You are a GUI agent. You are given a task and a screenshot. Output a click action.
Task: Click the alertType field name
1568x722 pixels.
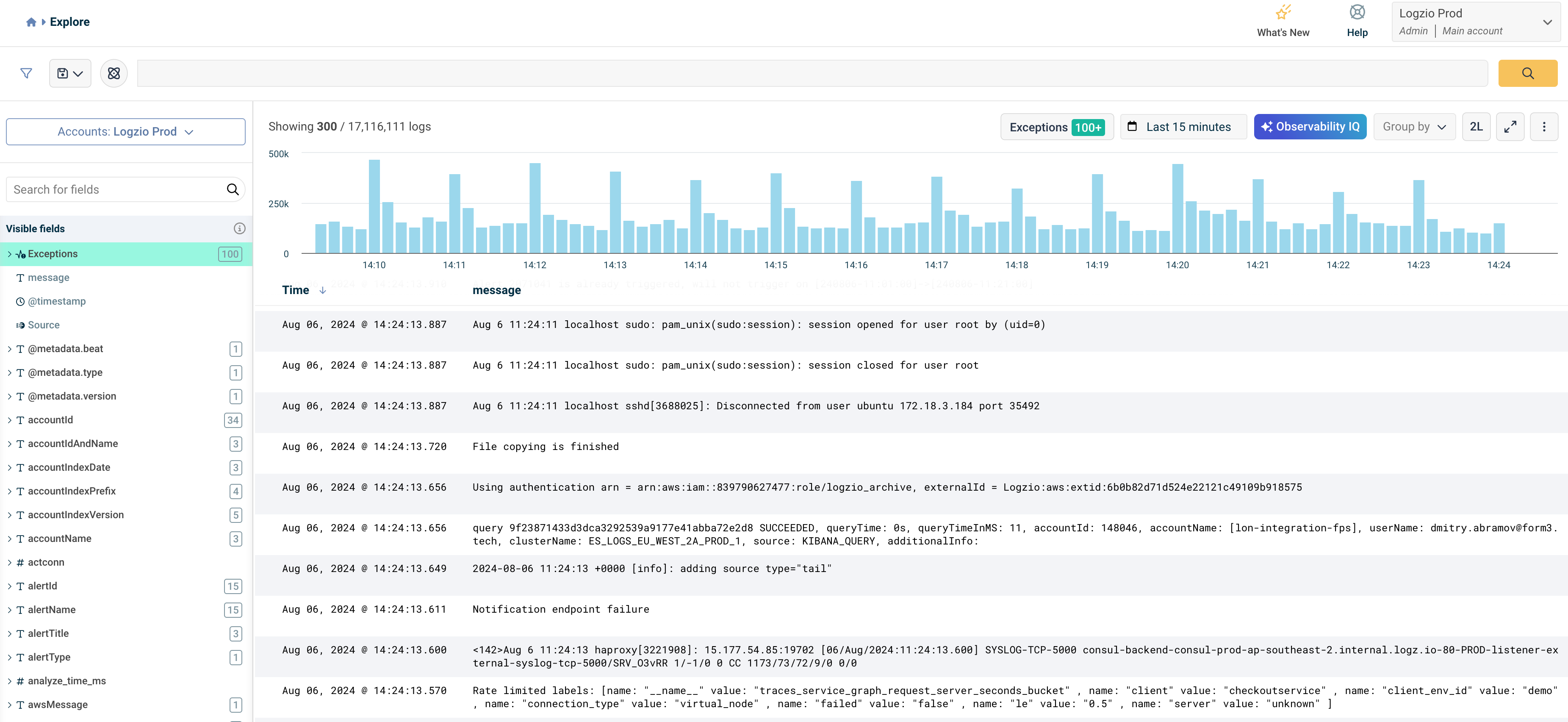49,658
